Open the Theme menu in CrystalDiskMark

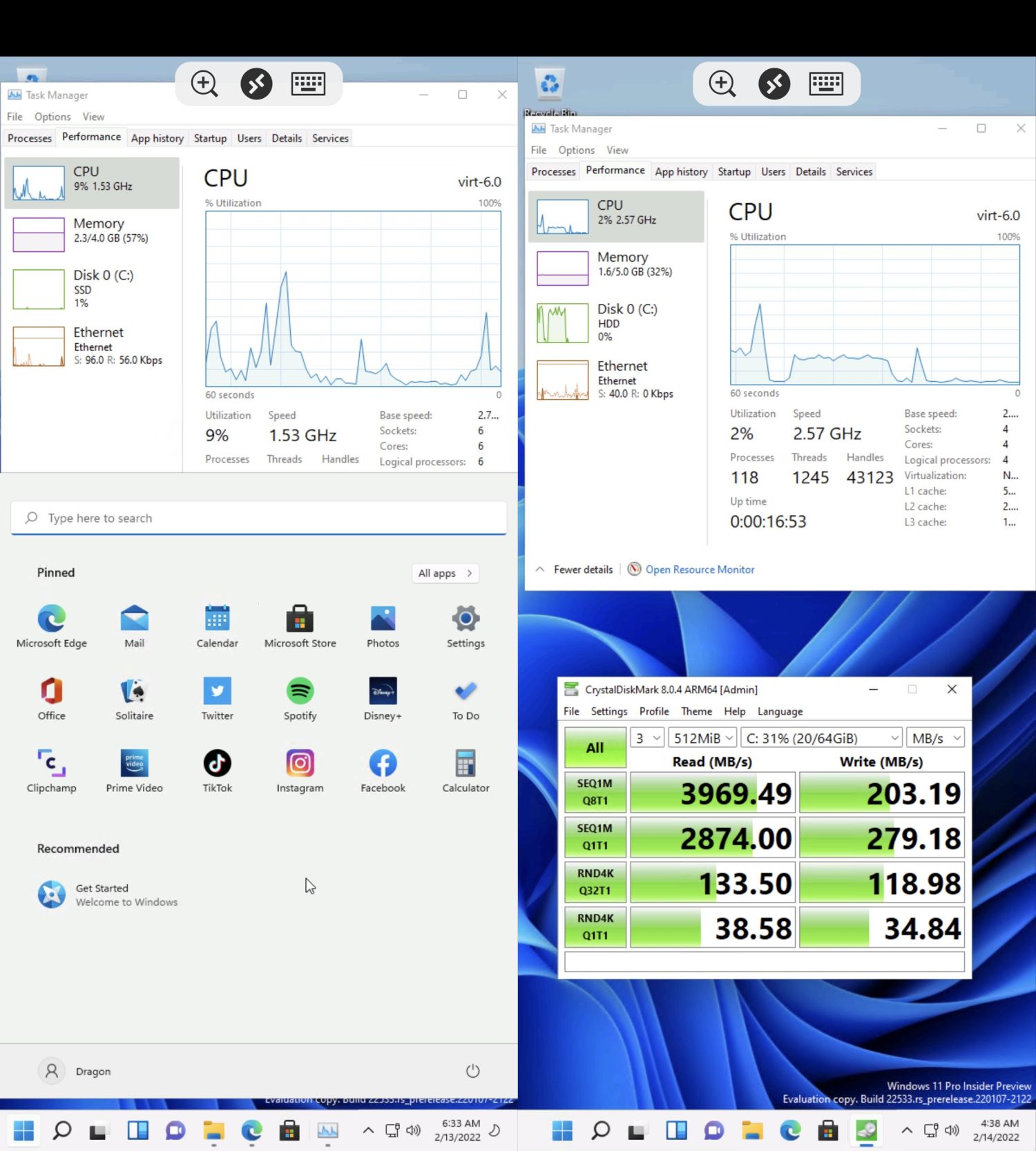696,711
